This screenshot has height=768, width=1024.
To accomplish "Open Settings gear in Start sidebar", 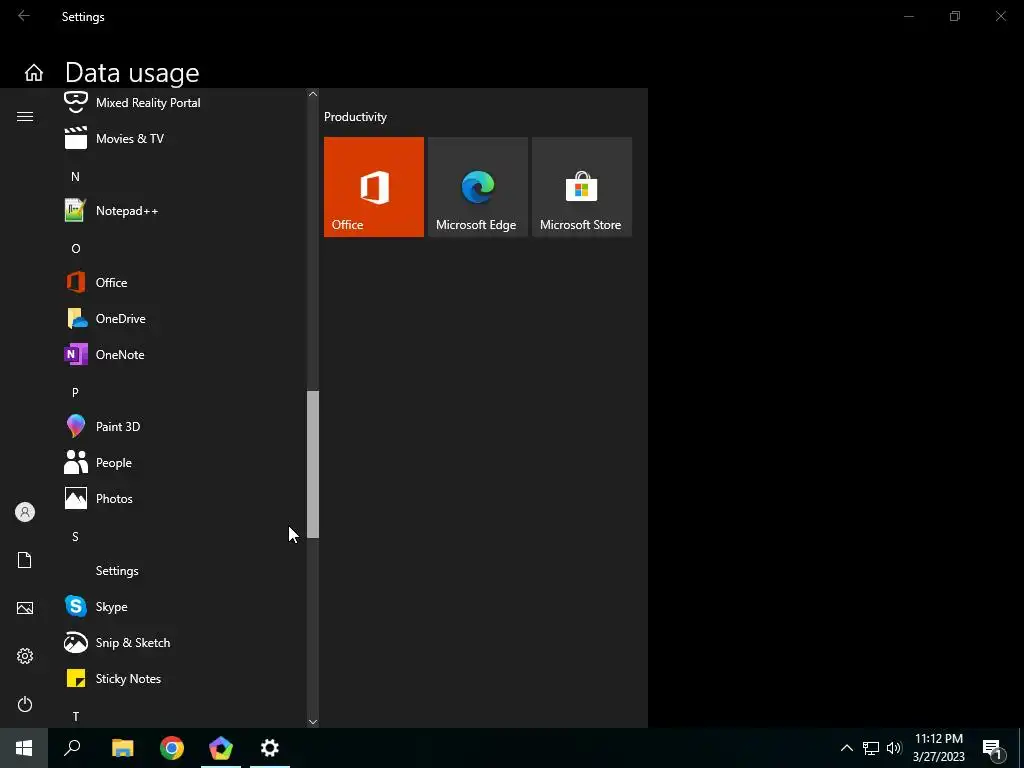I will pos(25,656).
